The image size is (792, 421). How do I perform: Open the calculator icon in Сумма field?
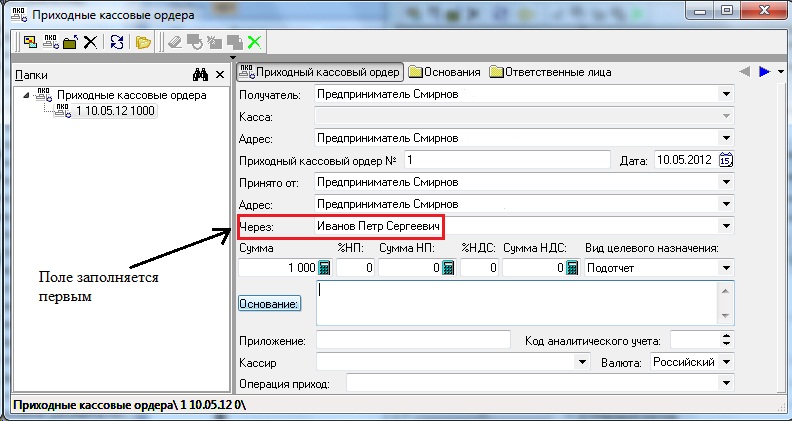click(324, 267)
